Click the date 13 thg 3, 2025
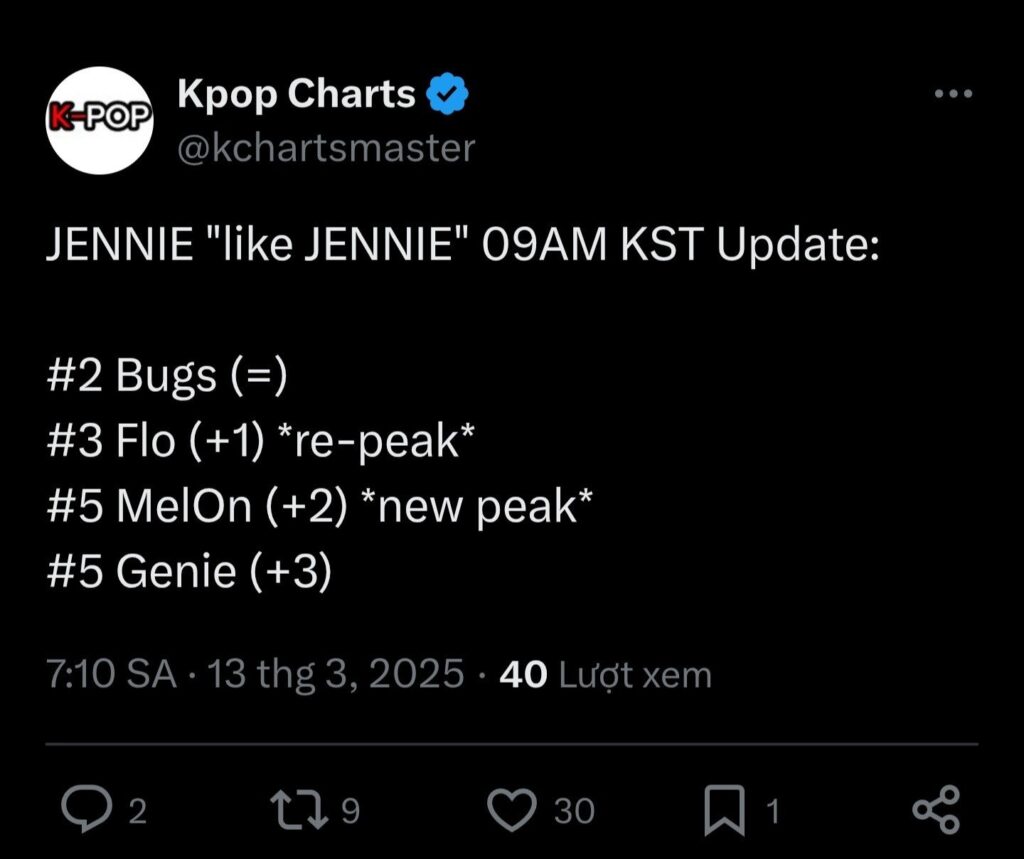Screen dimensions: 1024x859 pyautogui.click(x=335, y=675)
